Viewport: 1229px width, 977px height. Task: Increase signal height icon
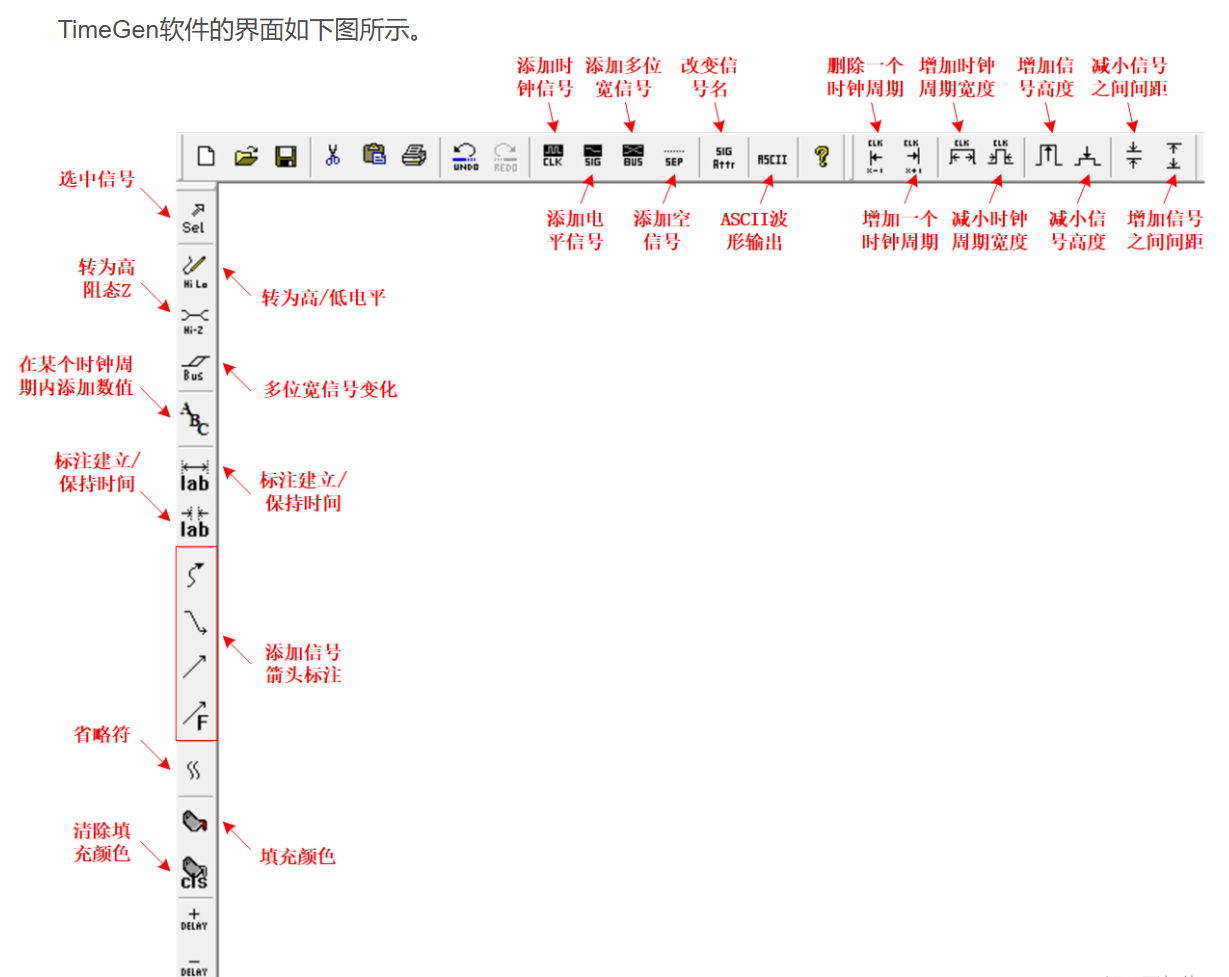[1048, 156]
